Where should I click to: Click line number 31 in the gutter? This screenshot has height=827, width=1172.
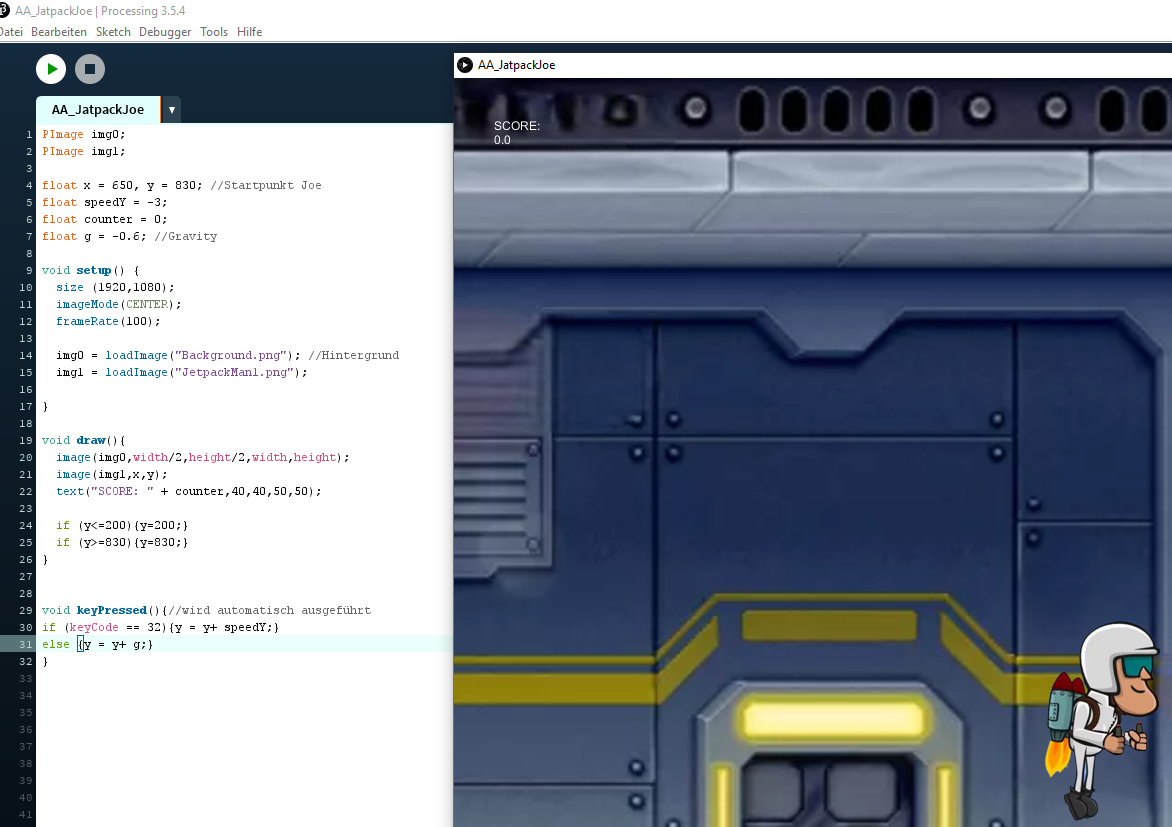tap(25, 644)
